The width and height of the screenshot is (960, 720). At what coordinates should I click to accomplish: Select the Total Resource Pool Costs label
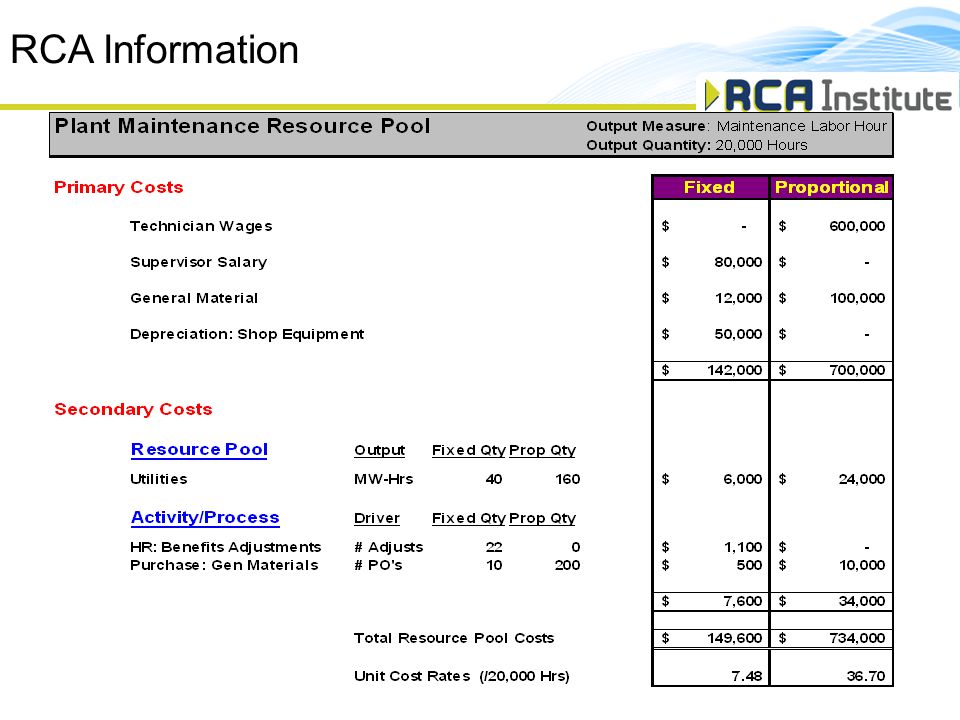(454, 638)
